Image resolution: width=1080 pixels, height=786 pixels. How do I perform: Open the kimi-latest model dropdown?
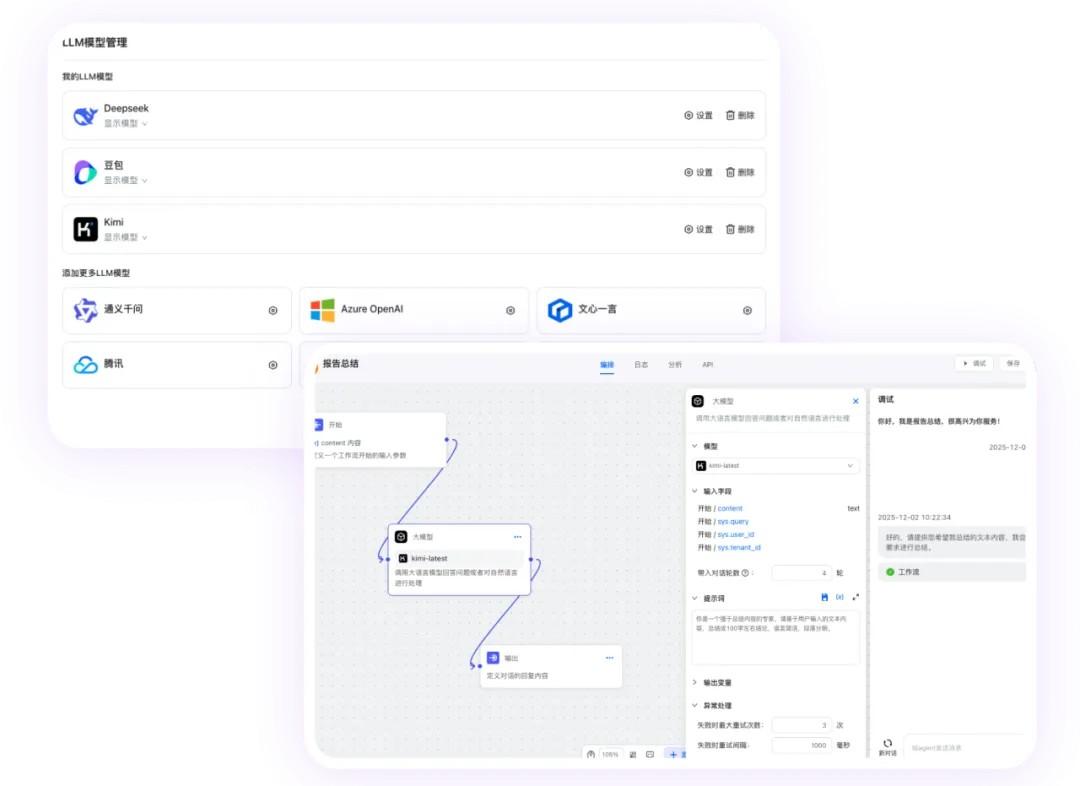[x=775, y=466]
